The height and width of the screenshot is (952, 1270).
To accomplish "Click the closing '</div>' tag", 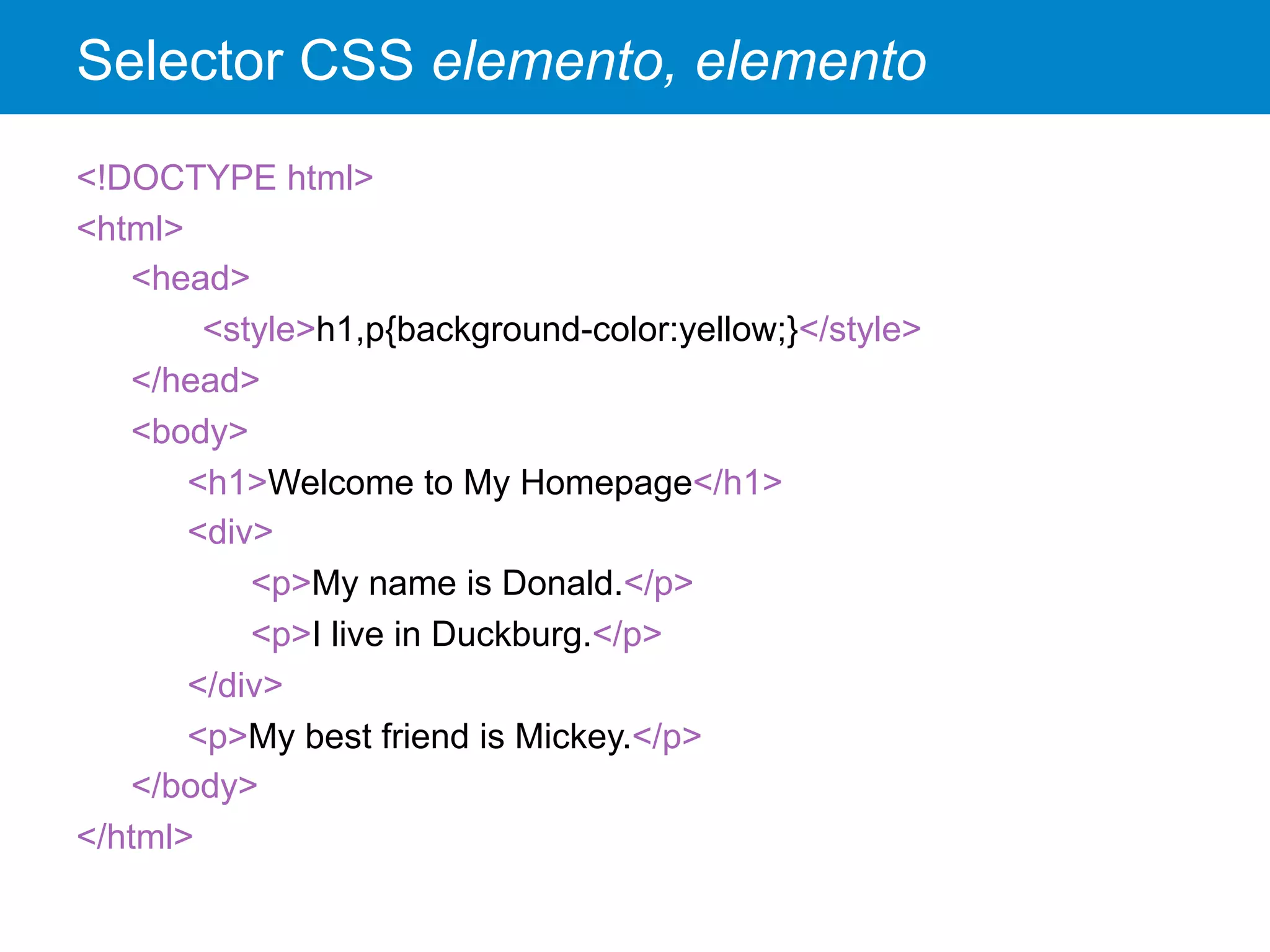I will pos(236,685).
